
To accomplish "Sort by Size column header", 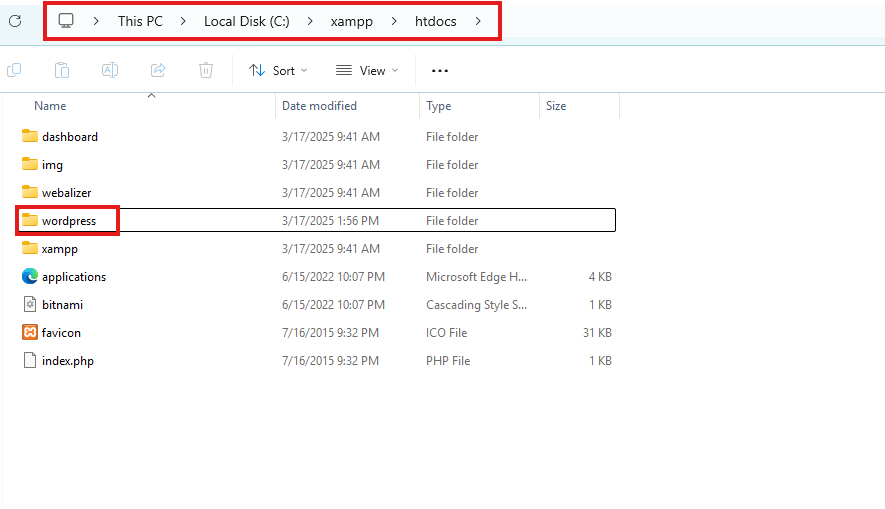I will [556, 106].
